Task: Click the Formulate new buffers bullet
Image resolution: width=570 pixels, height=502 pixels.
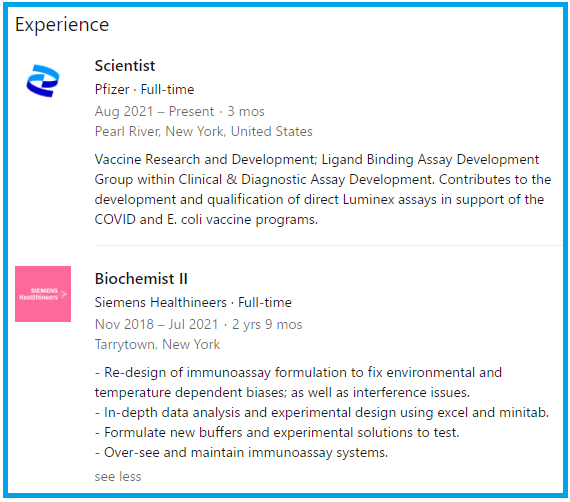Action: tap(277, 433)
